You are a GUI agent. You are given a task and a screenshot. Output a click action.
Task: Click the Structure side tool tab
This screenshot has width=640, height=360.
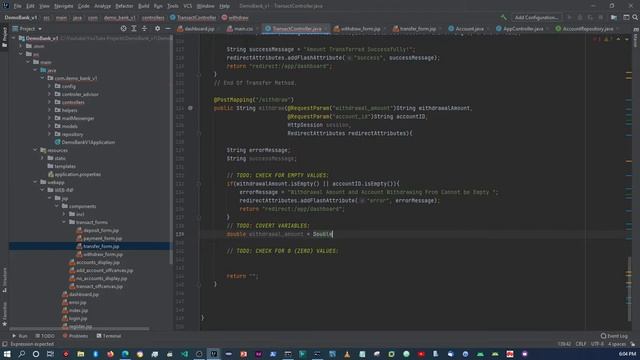[4, 280]
